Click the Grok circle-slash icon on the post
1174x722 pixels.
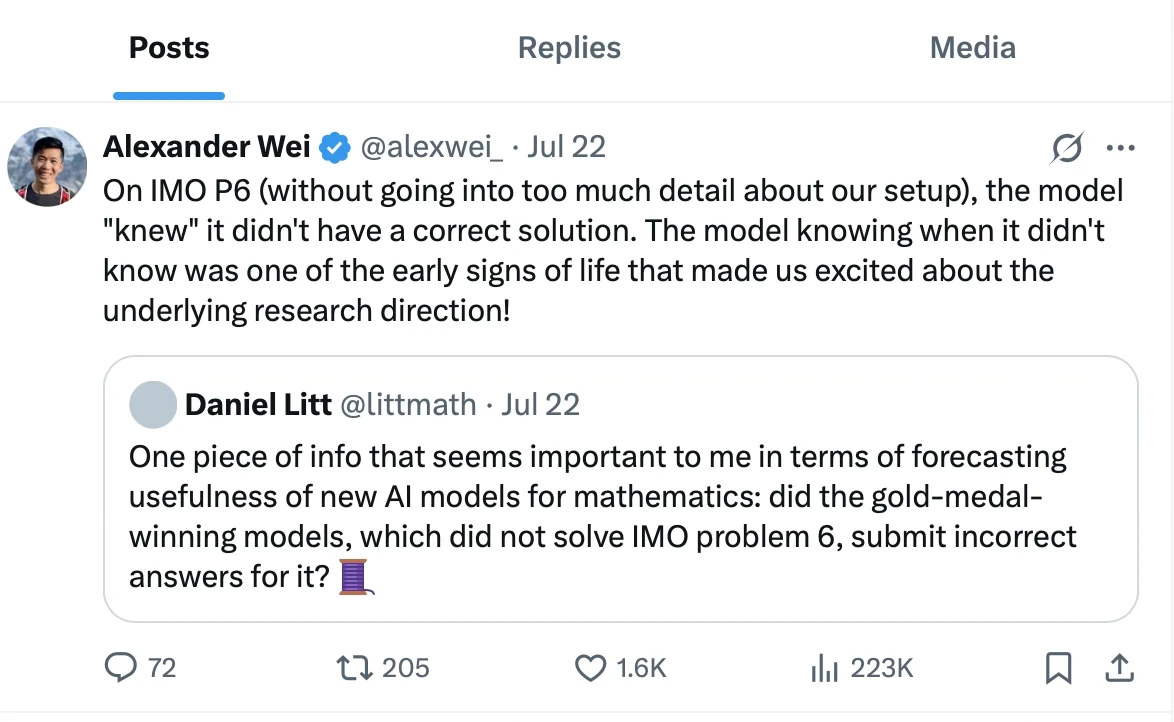(1067, 148)
